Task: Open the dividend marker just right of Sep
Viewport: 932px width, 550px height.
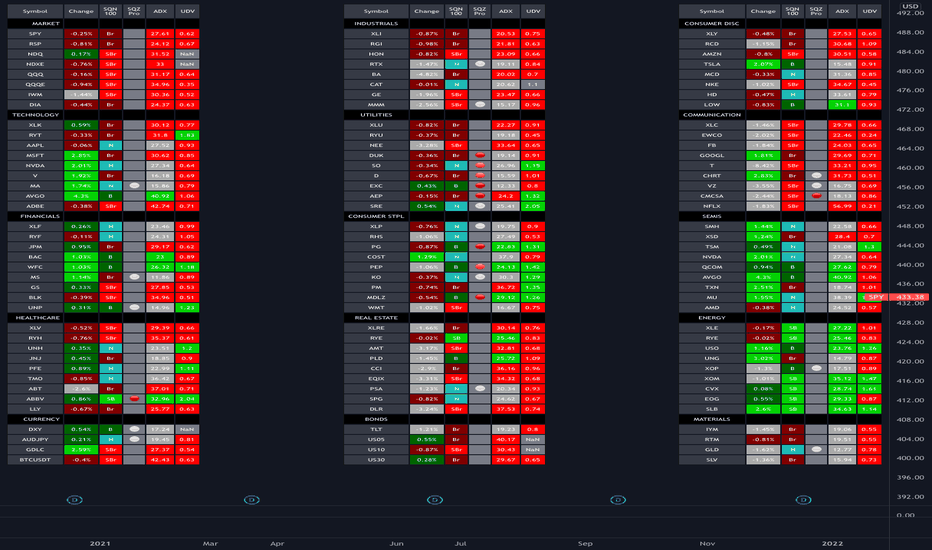Action: 618,499
